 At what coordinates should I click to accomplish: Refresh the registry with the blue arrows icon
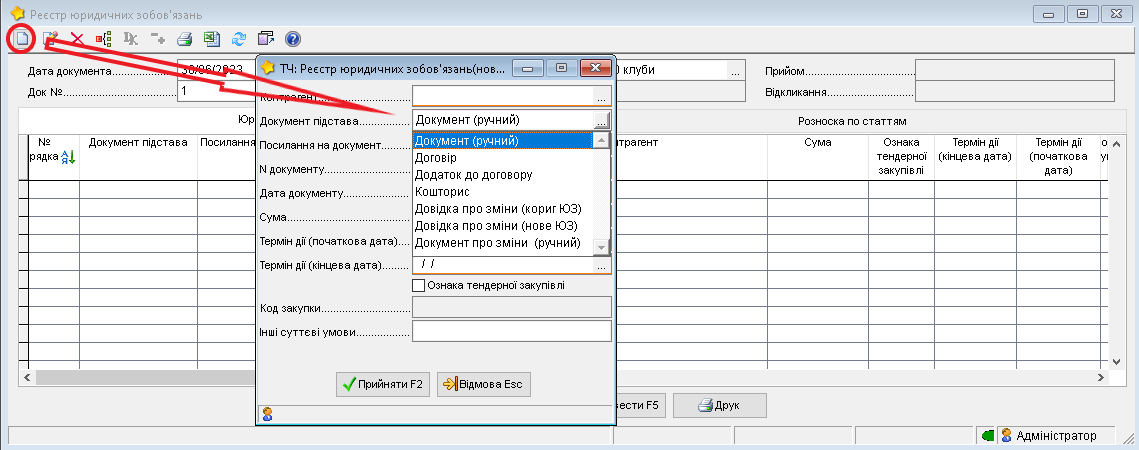[238, 39]
